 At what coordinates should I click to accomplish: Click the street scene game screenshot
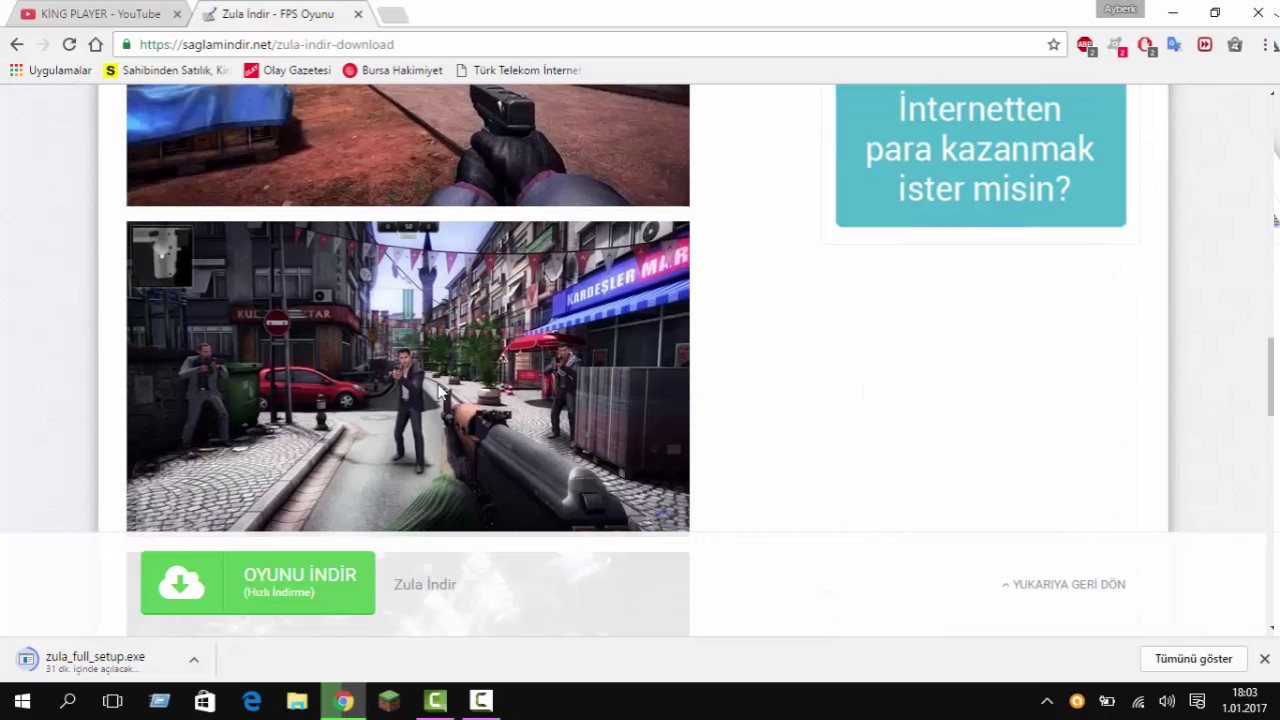408,376
